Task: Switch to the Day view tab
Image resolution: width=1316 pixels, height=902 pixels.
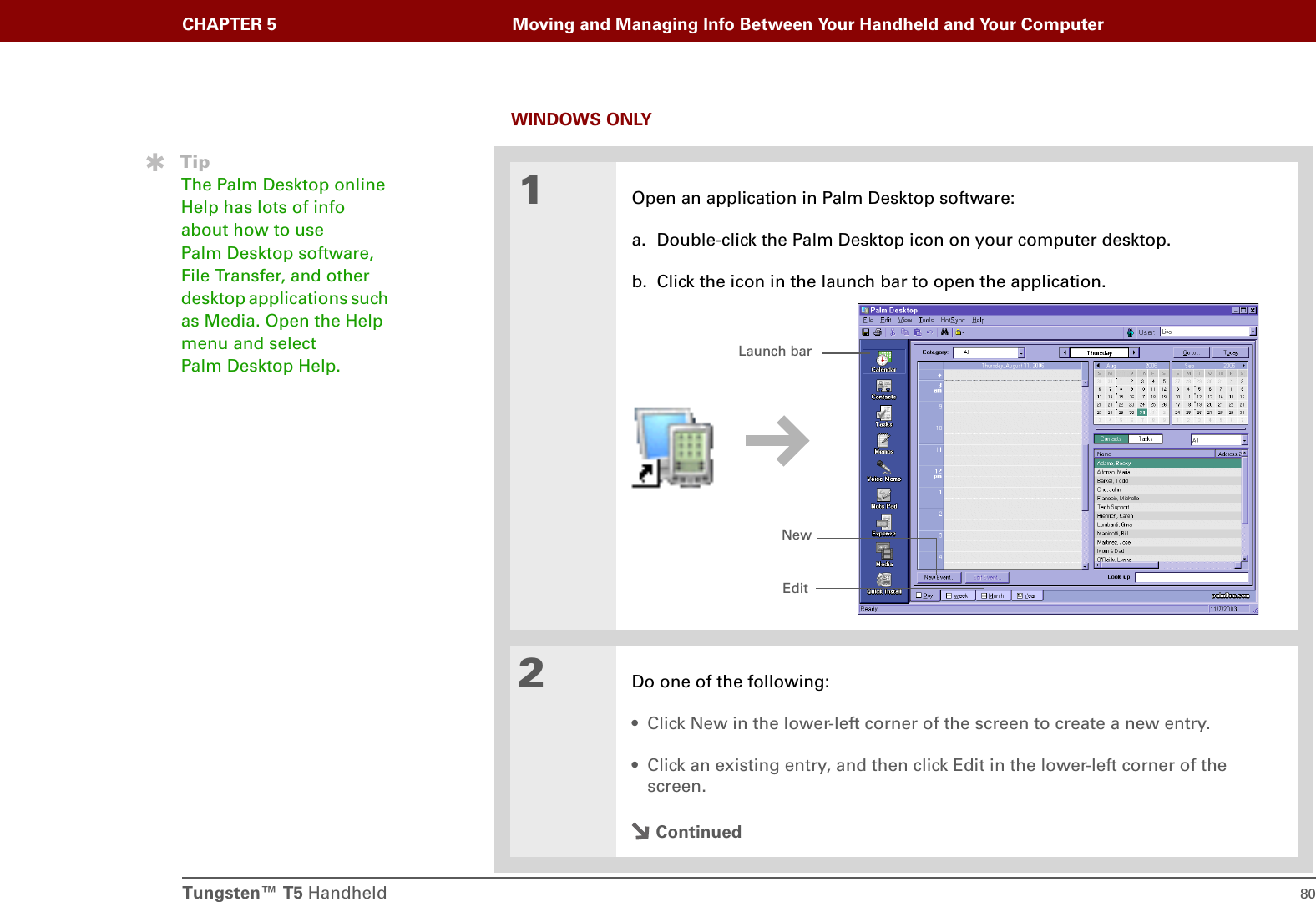Action: click(x=925, y=595)
